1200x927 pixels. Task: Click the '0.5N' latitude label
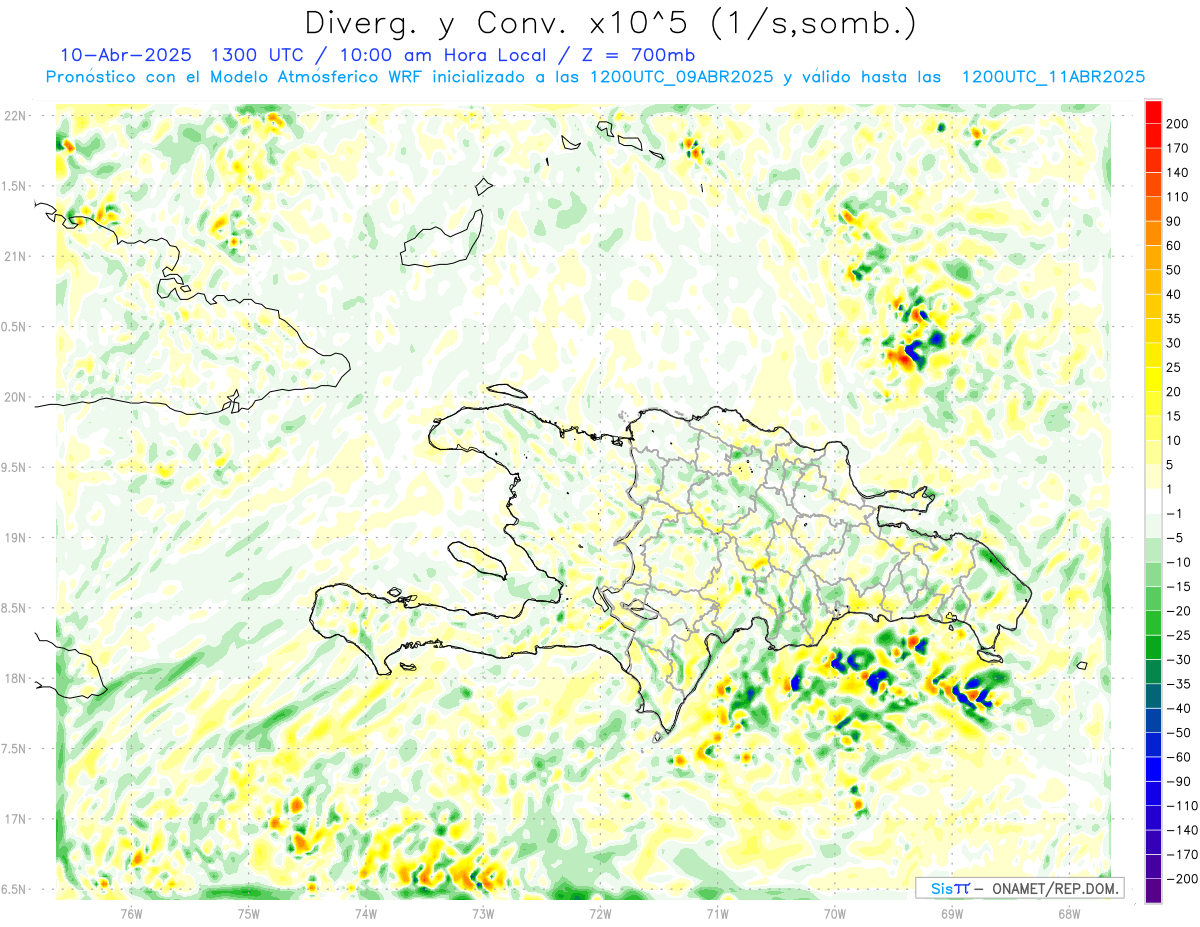tap(14, 327)
